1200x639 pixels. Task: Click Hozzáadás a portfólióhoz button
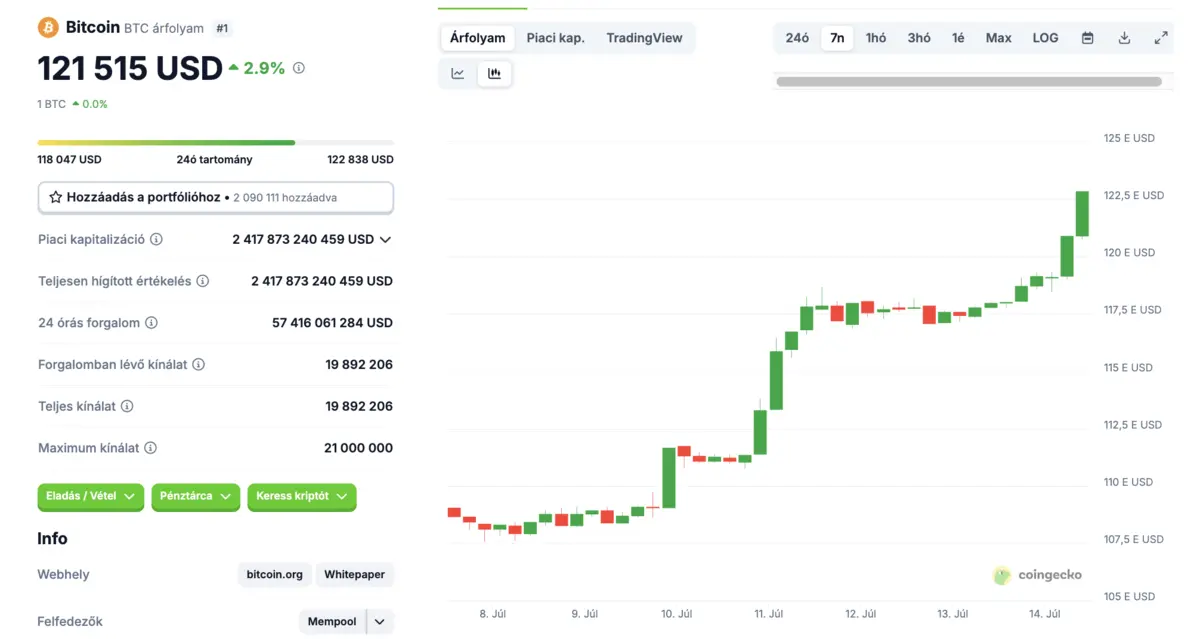tap(215, 197)
